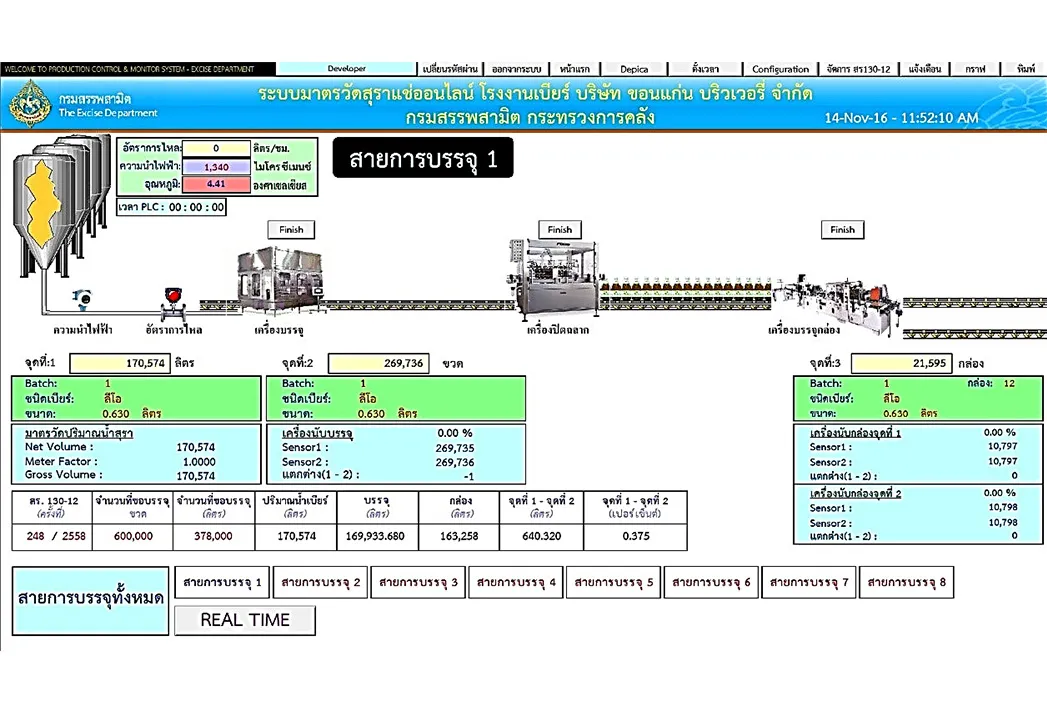
Task: Click the red temperature value field
Action: coord(216,184)
